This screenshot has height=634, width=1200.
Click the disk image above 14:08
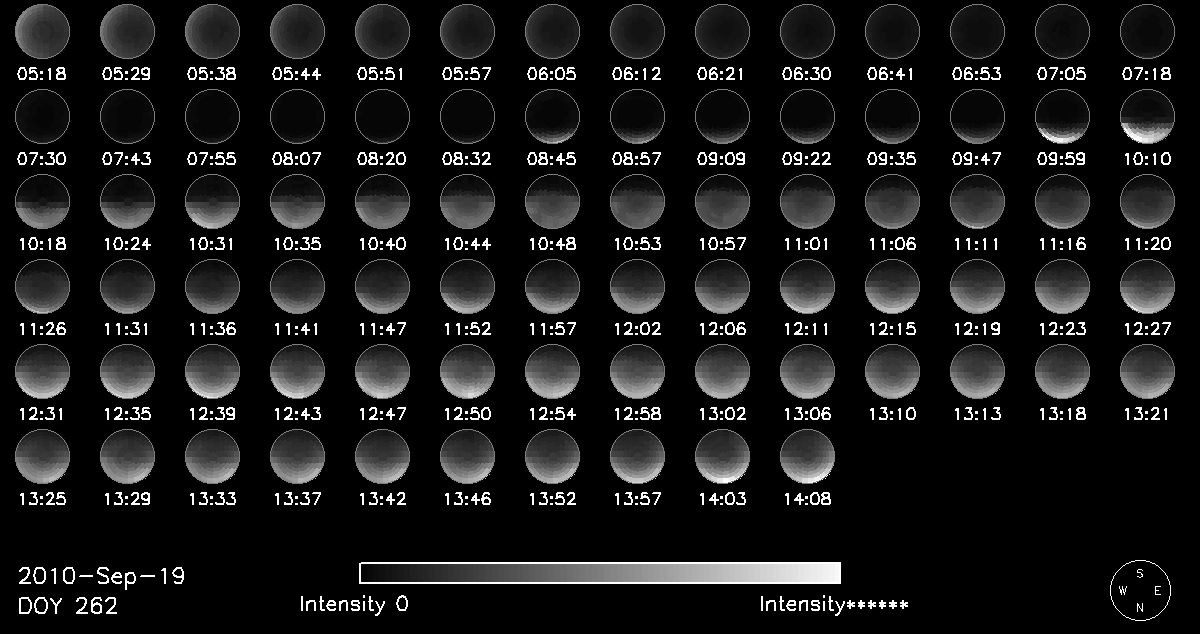(807, 457)
